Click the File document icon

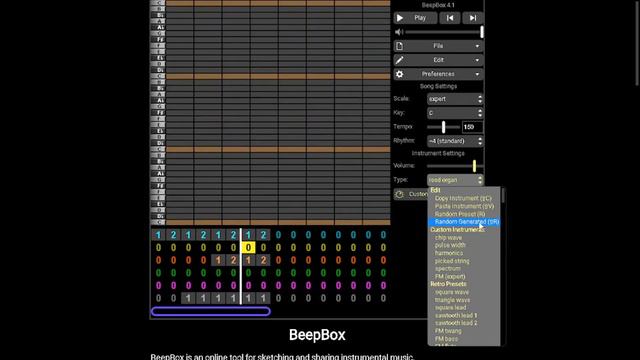(x=400, y=46)
